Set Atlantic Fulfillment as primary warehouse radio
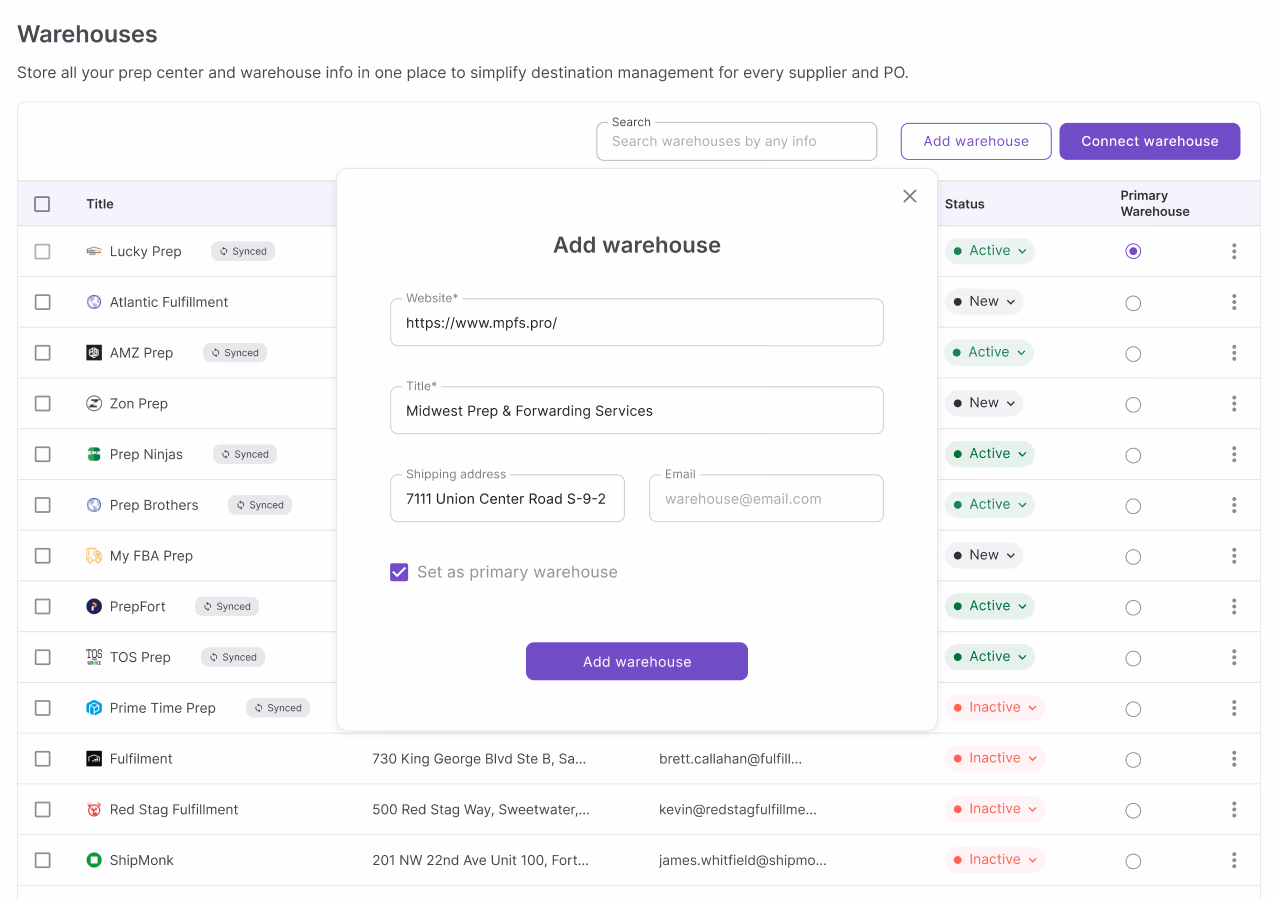Screen dimensions: 1274x900 (x=1133, y=303)
